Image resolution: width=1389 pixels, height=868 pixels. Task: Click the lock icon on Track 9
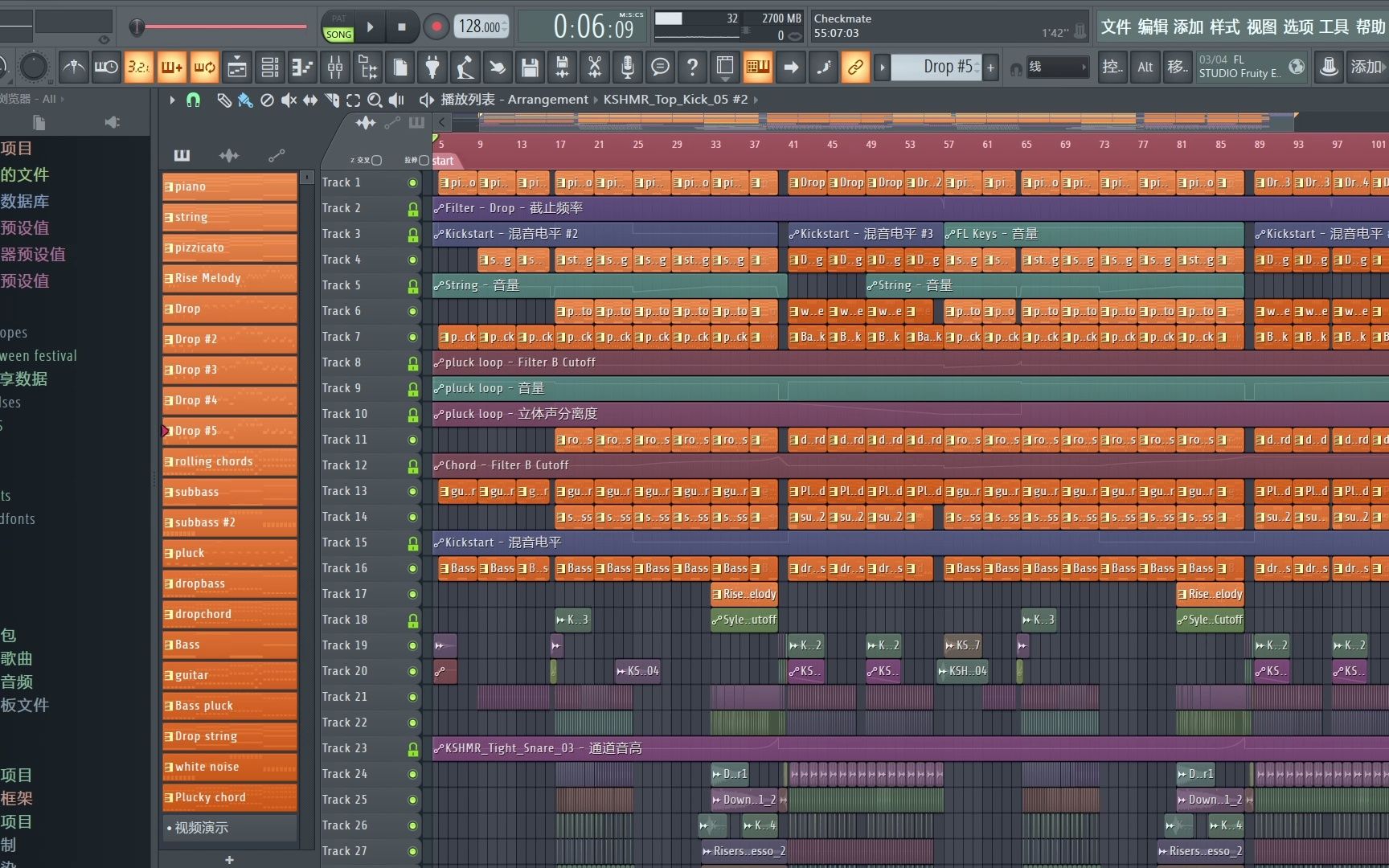coord(412,389)
